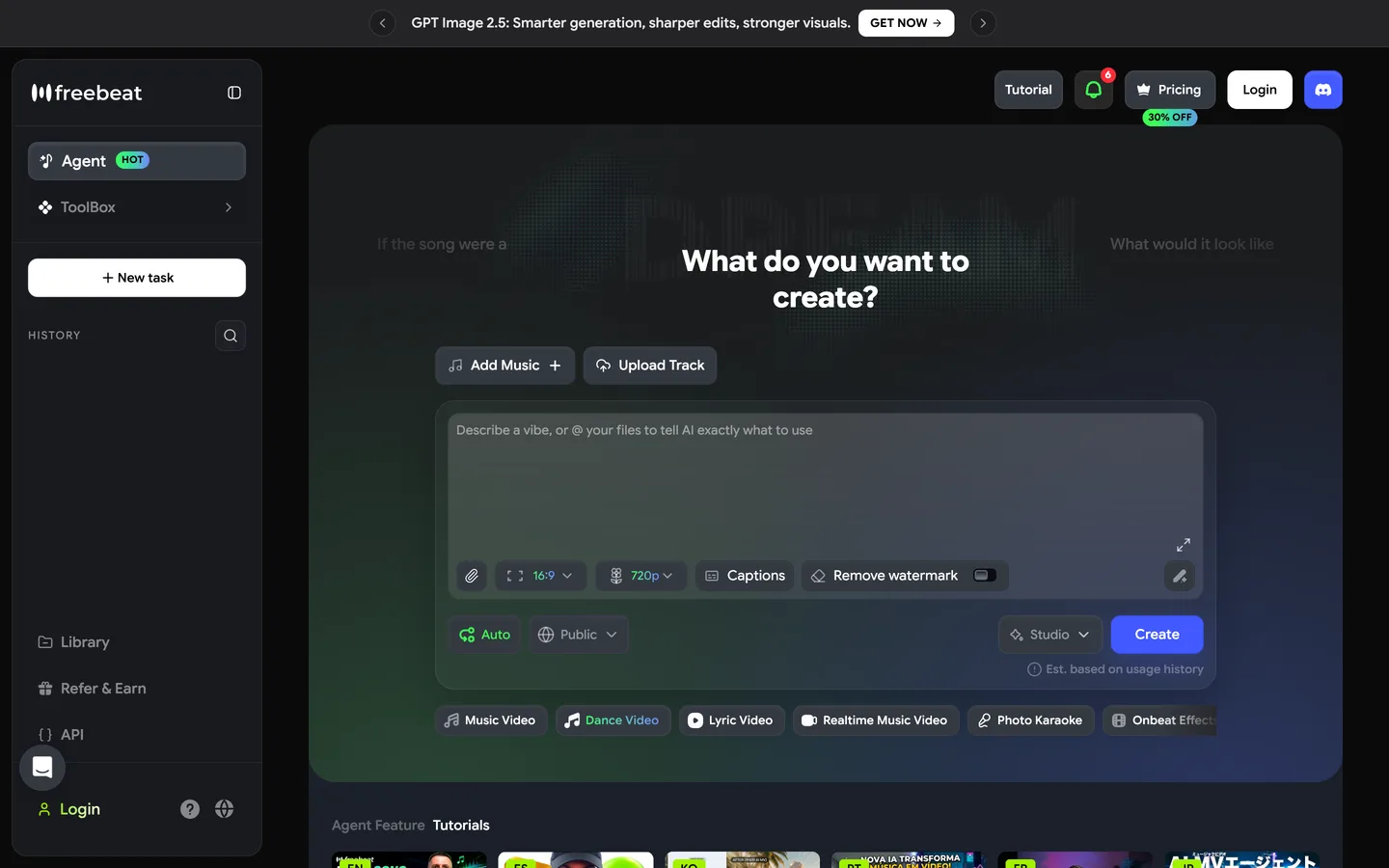Expand the prompt box with the arrows icon
The image size is (1389, 868).
(x=1184, y=545)
